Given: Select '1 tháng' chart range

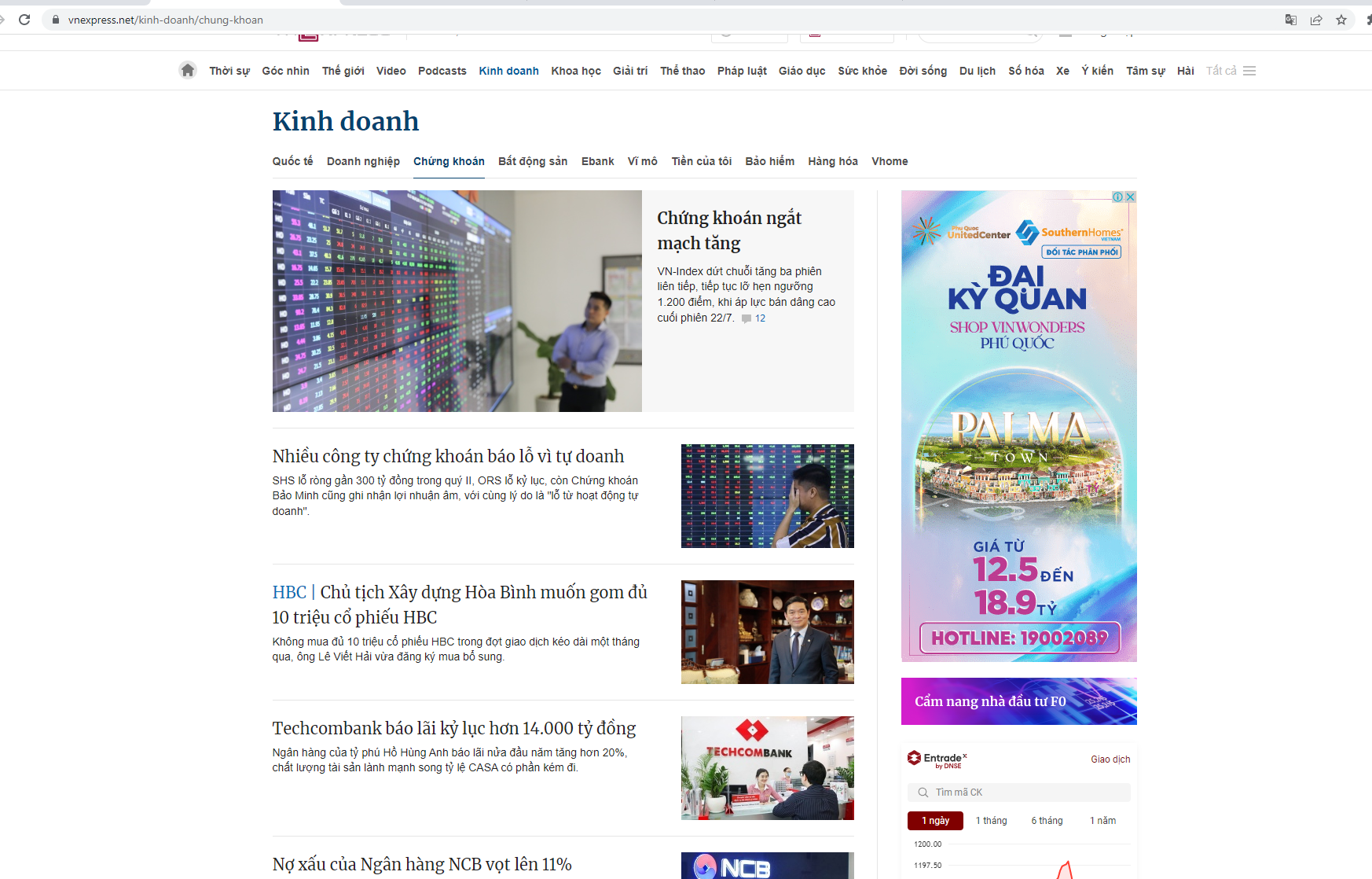Looking at the screenshot, I should point(992,821).
